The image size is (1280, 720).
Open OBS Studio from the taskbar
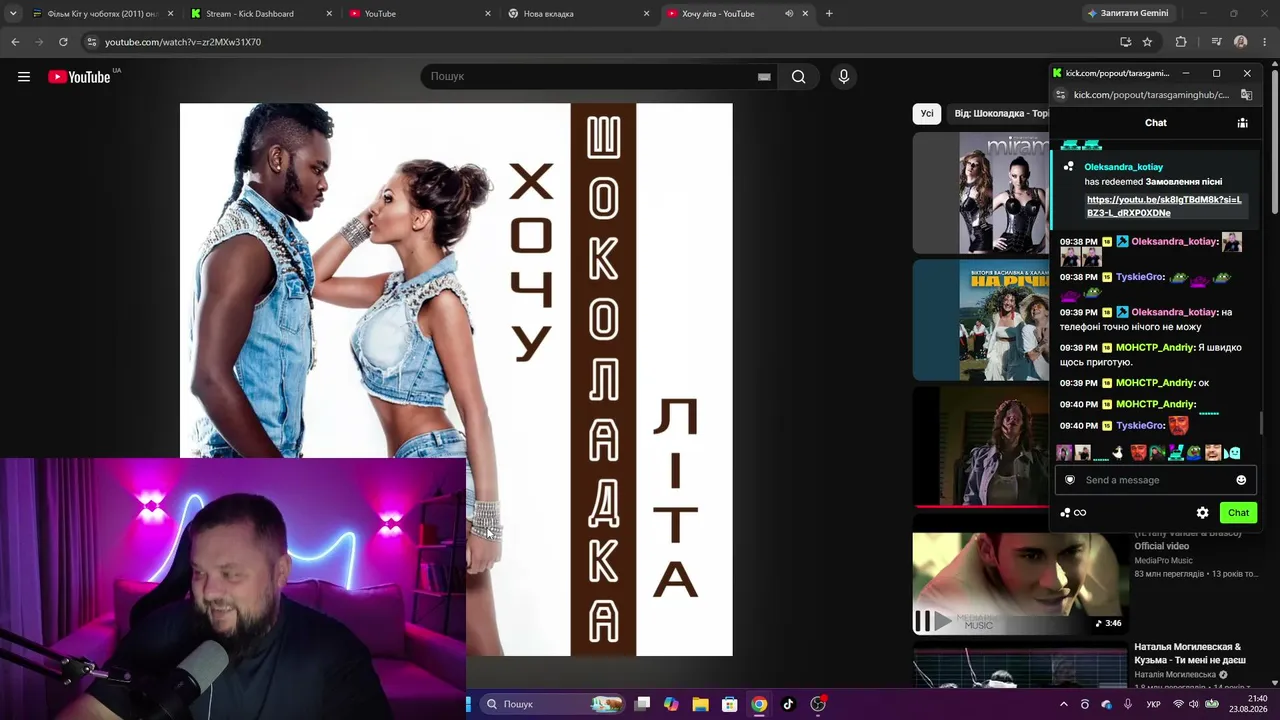(x=818, y=704)
